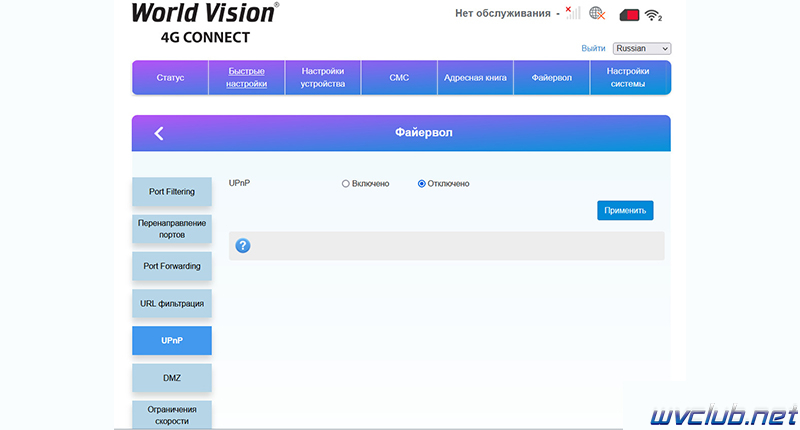Image resolution: width=800 pixels, height=430 pixels.
Task: Open Port Filtering in the sidebar
Action: 172,192
